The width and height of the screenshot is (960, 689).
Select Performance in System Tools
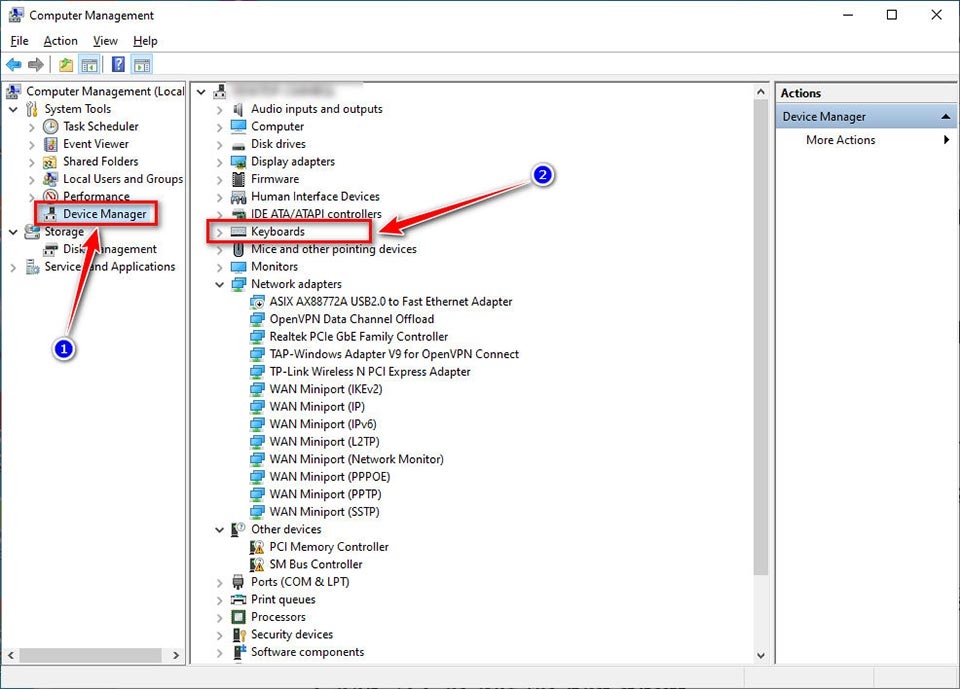(x=96, y=197)
